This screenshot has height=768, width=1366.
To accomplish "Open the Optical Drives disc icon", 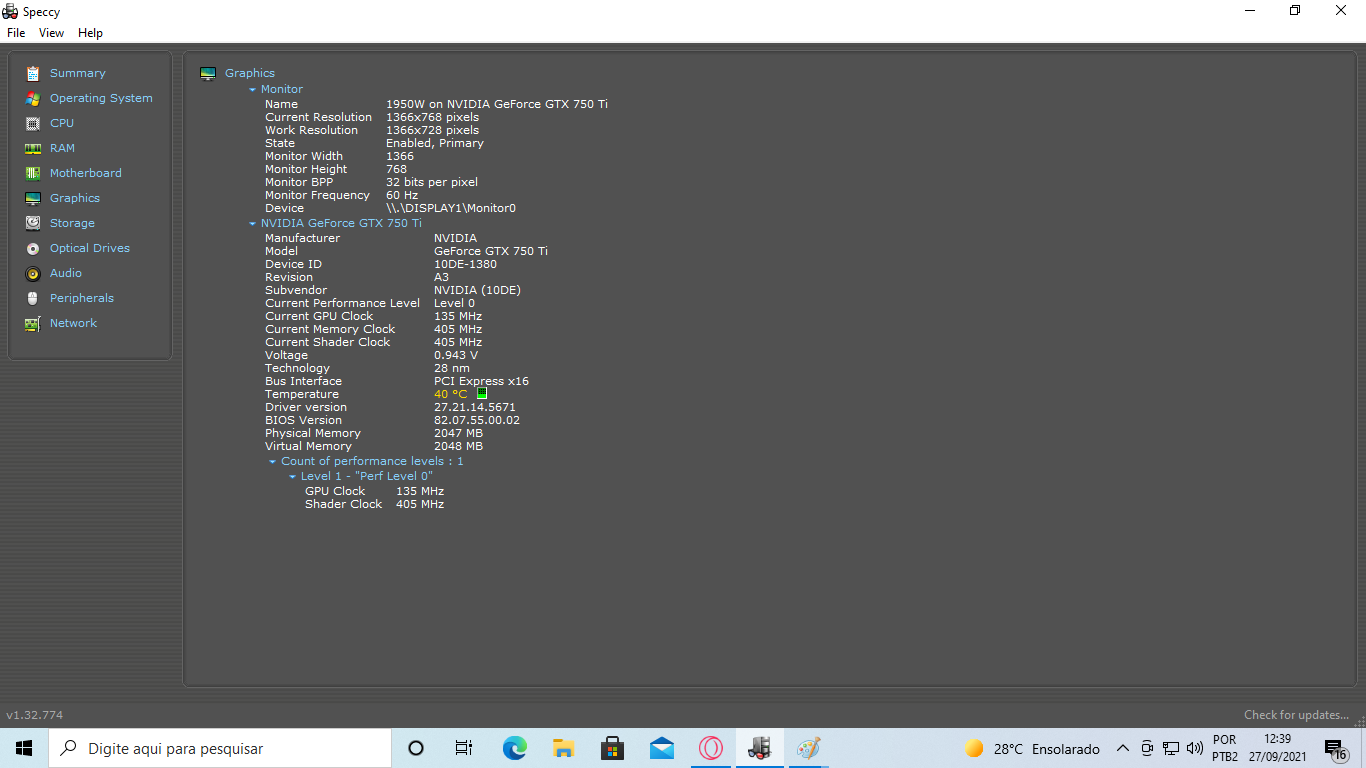I will click(x=33, y=248).
